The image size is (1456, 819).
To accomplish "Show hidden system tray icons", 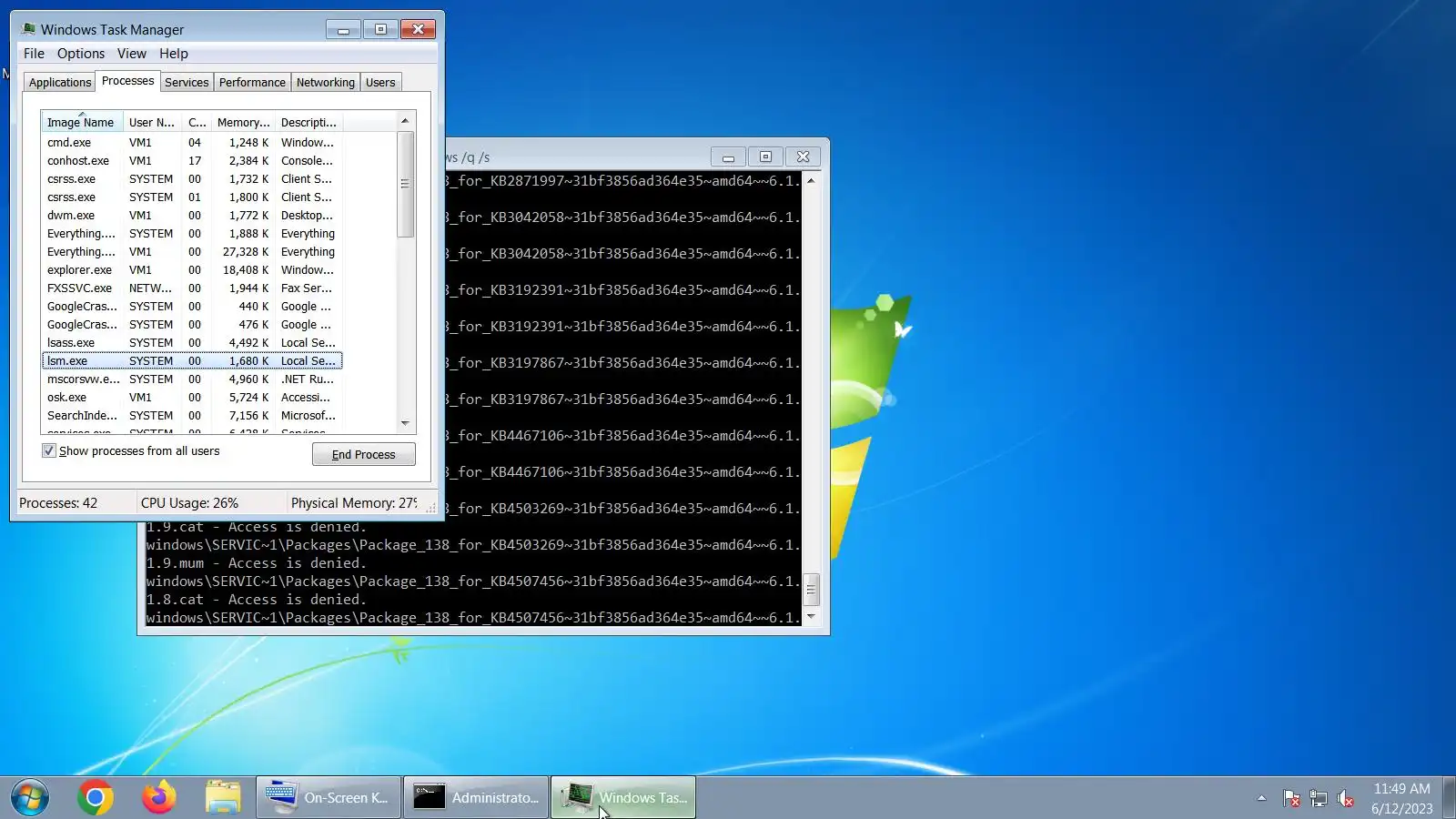I will click(1261, 798).
